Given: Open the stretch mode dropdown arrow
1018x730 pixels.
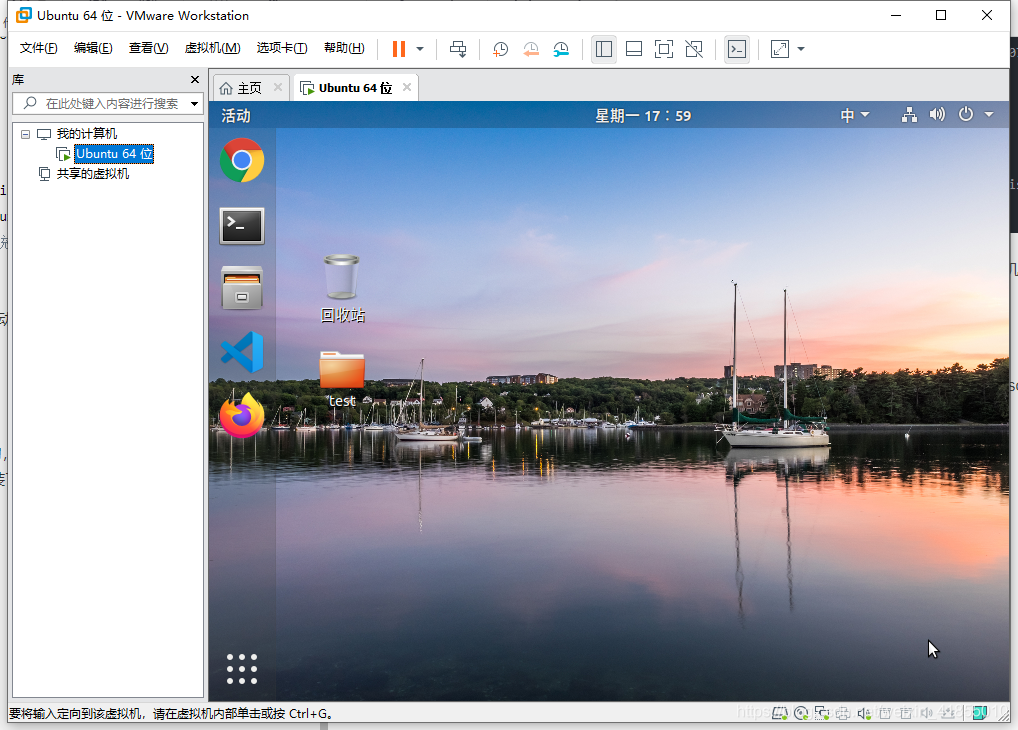Looking at the screenshot, I should (801, 49).
